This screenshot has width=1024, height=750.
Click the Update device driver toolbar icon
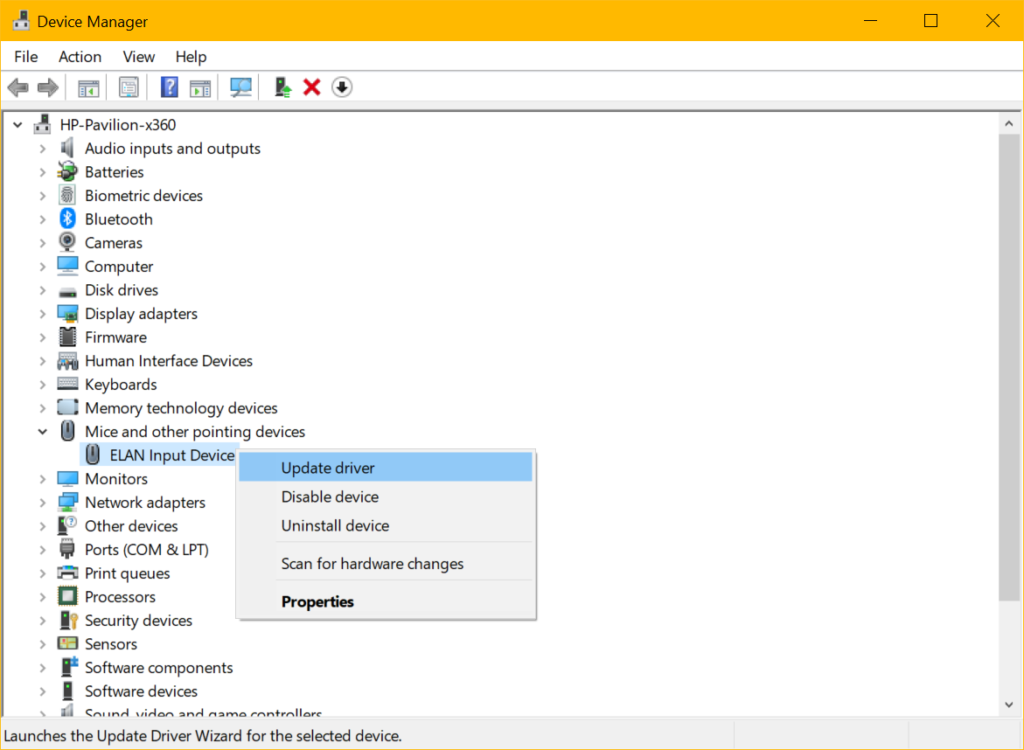[x=283, y=88]
